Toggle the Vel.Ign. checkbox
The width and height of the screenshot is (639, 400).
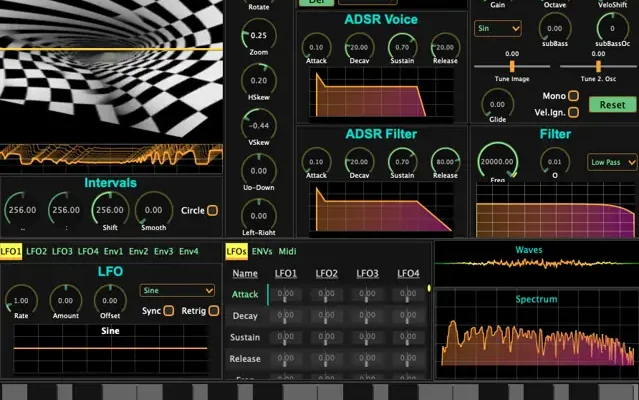tap(573, 112)
